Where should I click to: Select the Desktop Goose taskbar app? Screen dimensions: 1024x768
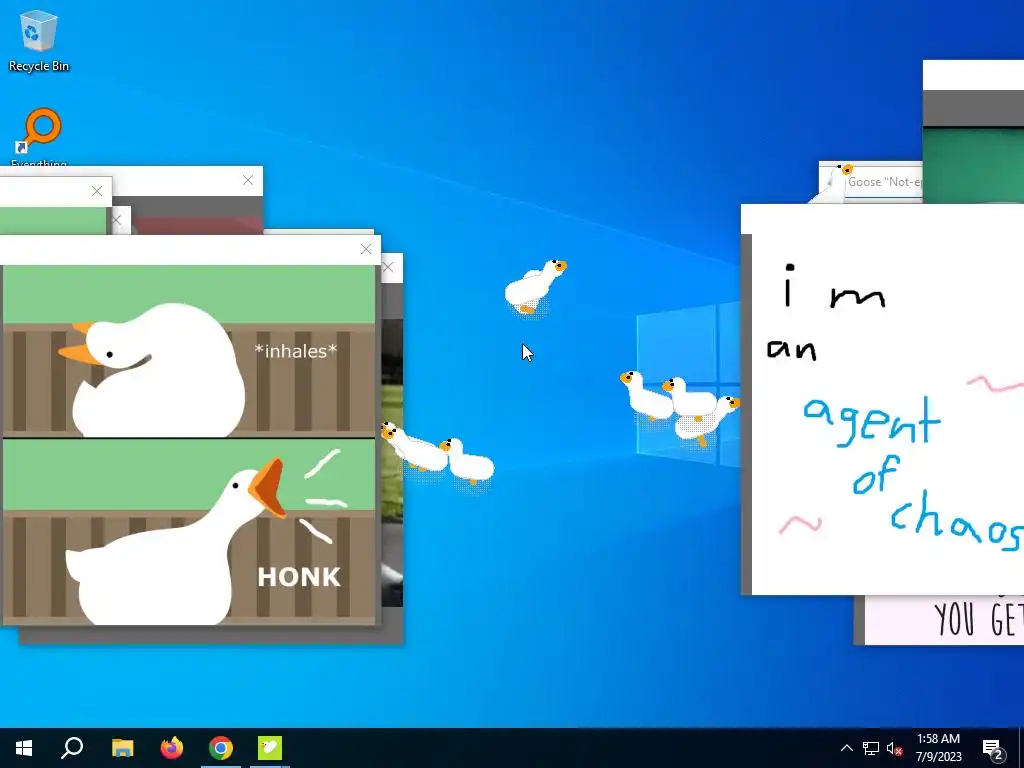pyautogui.click(x=270, y=748)
